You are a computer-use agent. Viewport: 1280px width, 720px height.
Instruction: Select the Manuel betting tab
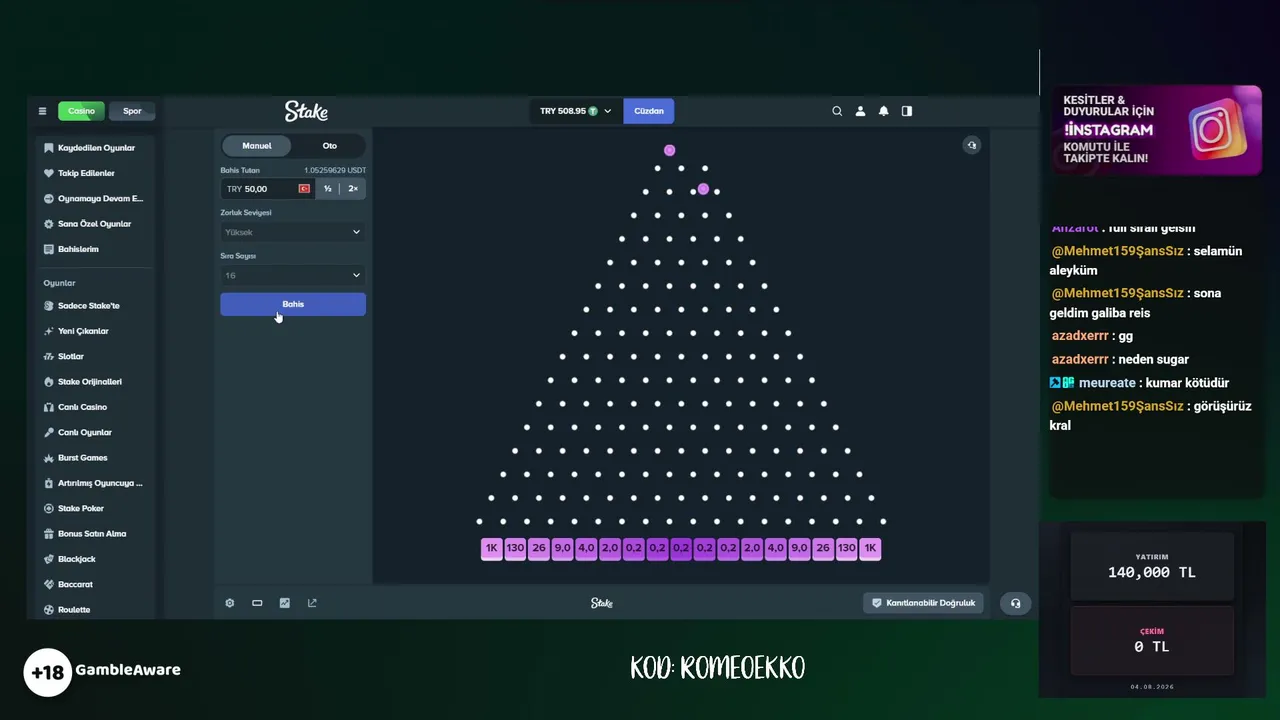[257, 146]
